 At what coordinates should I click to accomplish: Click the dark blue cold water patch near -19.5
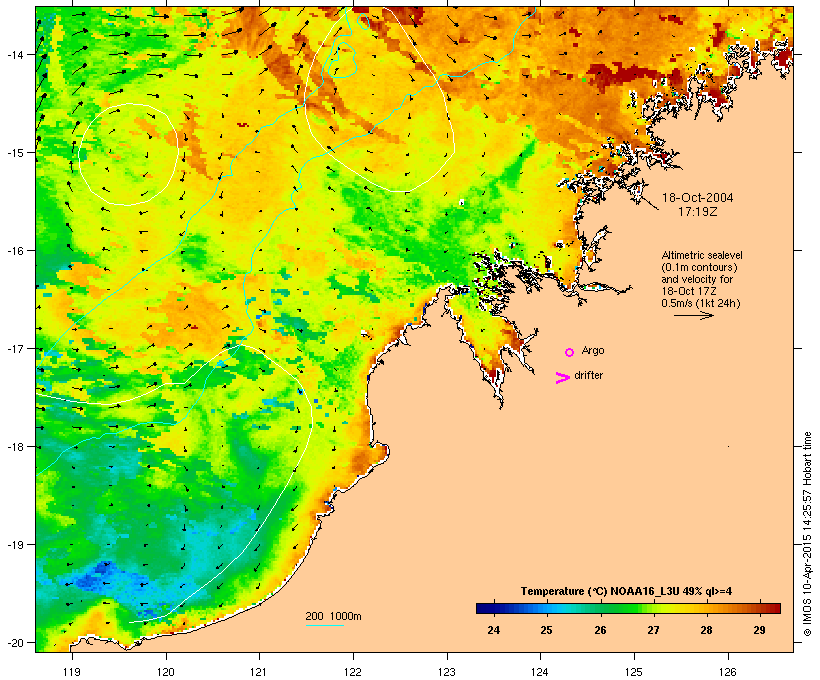pyautogui.click(x=99, y=578)
